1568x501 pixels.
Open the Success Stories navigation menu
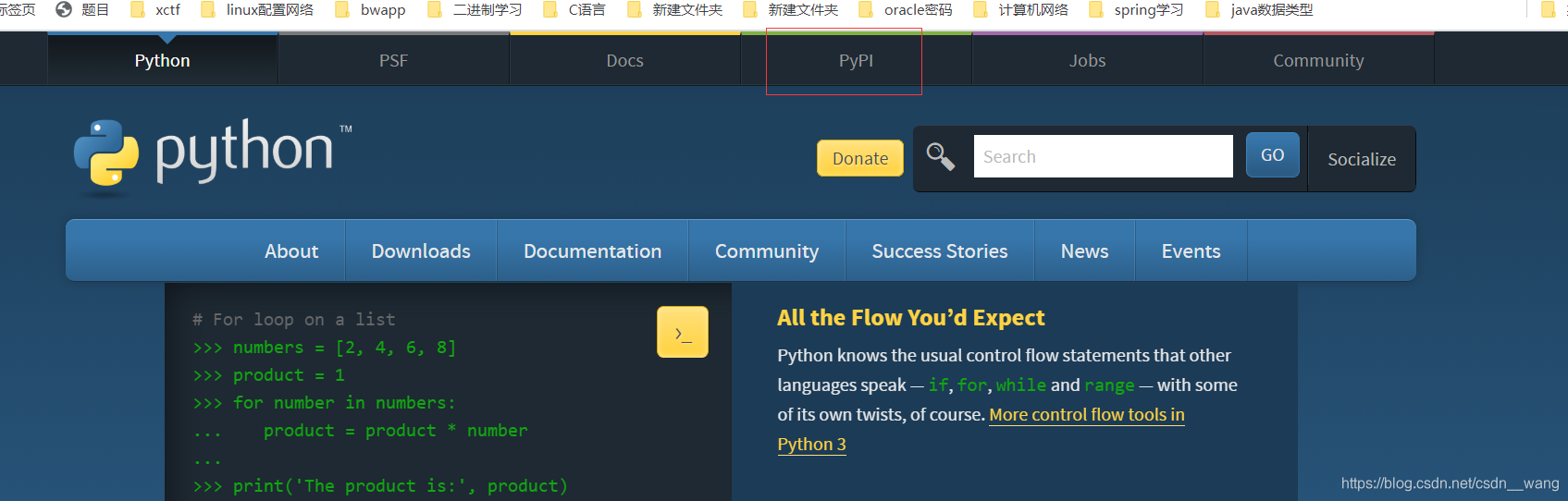pyautogui.click(x=940, y=250)
